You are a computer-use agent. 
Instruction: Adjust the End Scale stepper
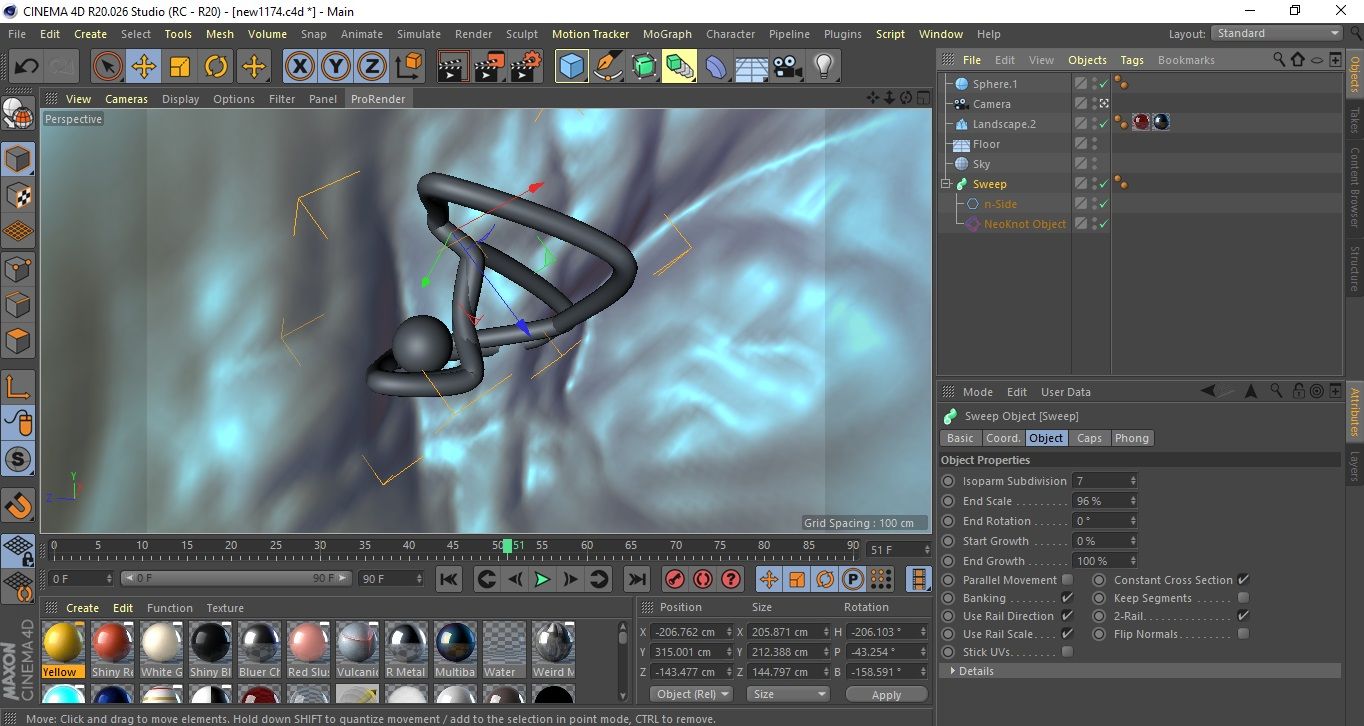click(x=1133, y=501)
